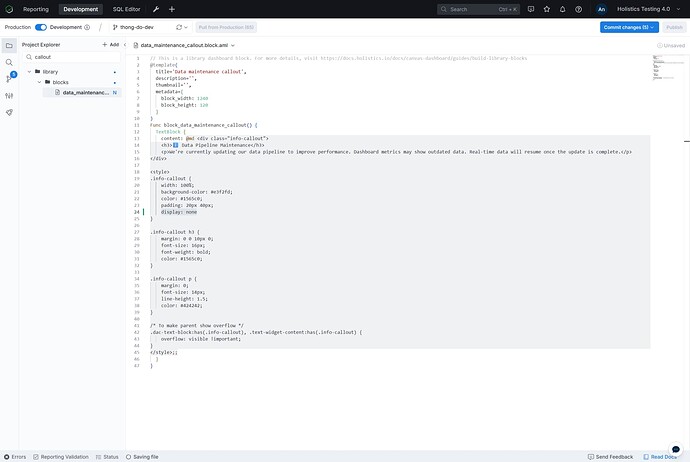Switch to the Development tab
The width and height of the screenshot is (690, 462).
coord(81,9)
